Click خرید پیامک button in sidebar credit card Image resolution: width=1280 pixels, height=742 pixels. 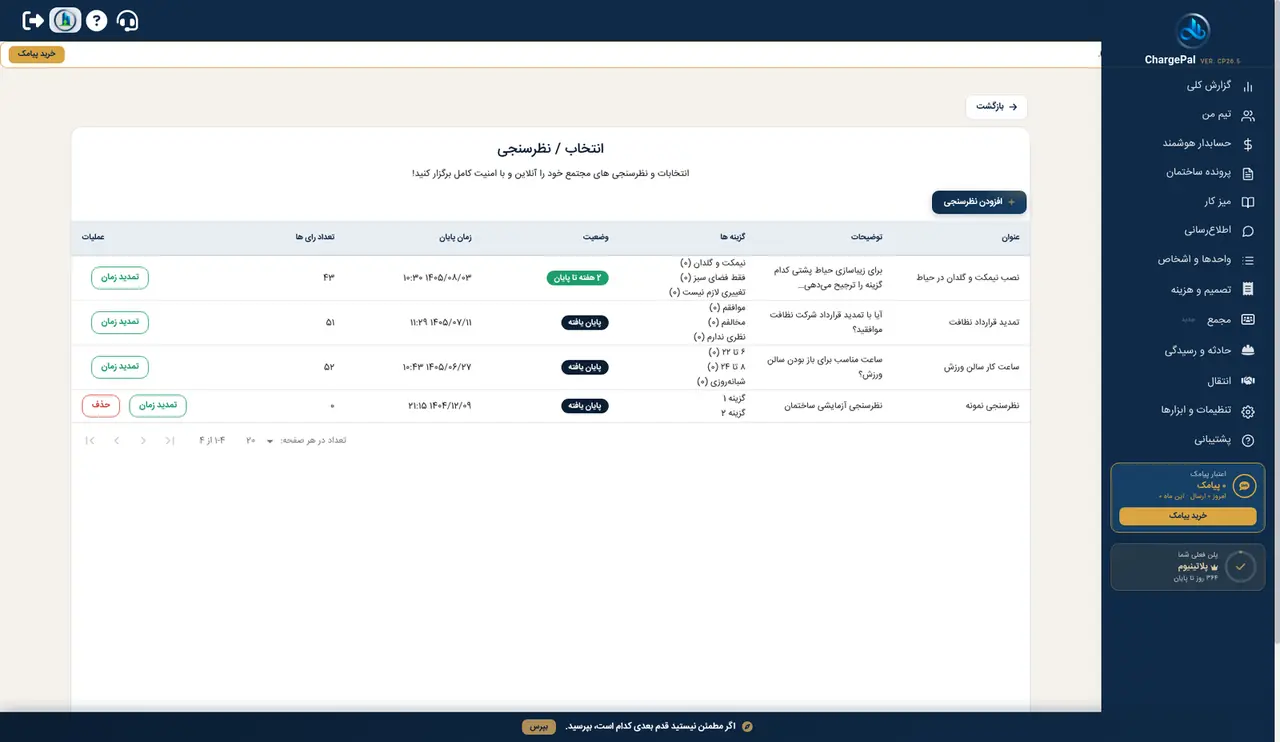click(x=1188, y=516)
